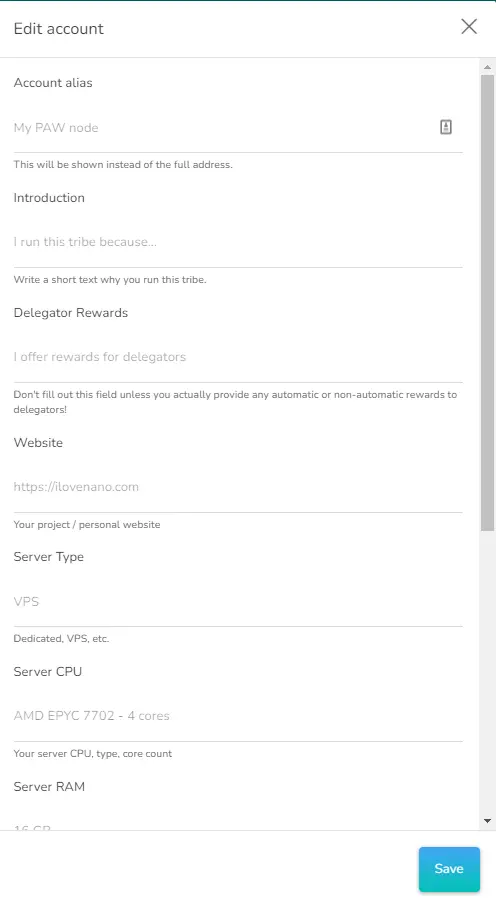Click the empty scrollbar track below the thumb
This screenshot has width=496, height=901.
click(487, 672)
